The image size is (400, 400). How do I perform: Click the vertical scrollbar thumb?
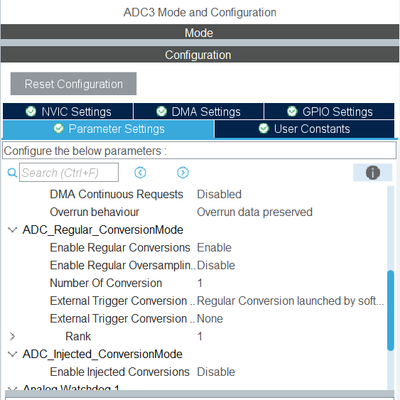[x=390, y=310]
